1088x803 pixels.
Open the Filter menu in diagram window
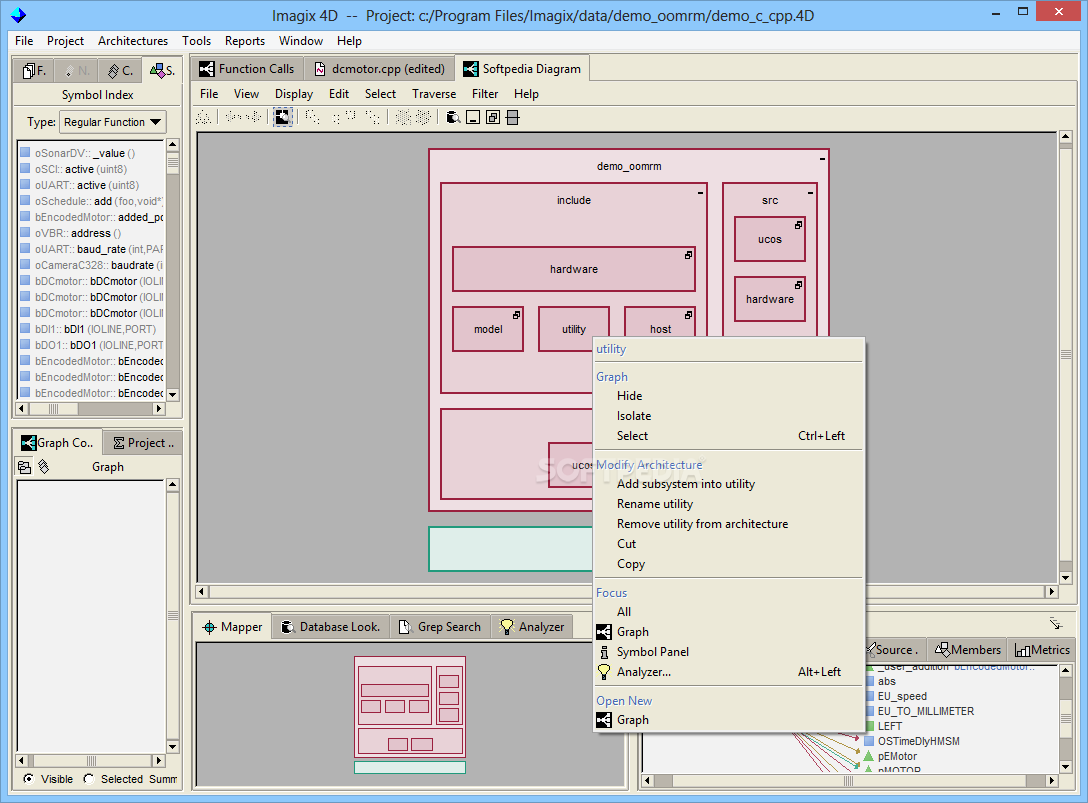pos(485,94)
